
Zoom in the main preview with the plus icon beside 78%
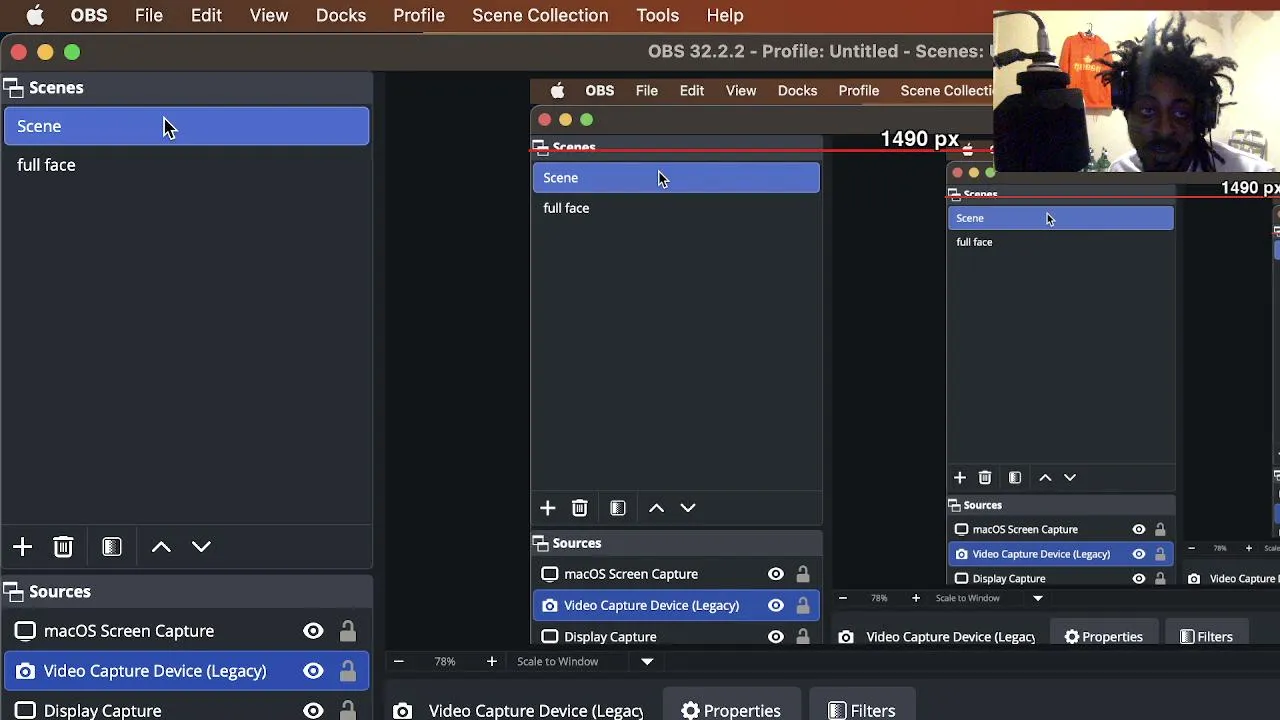pyautogui.click(x=491, y=661)
